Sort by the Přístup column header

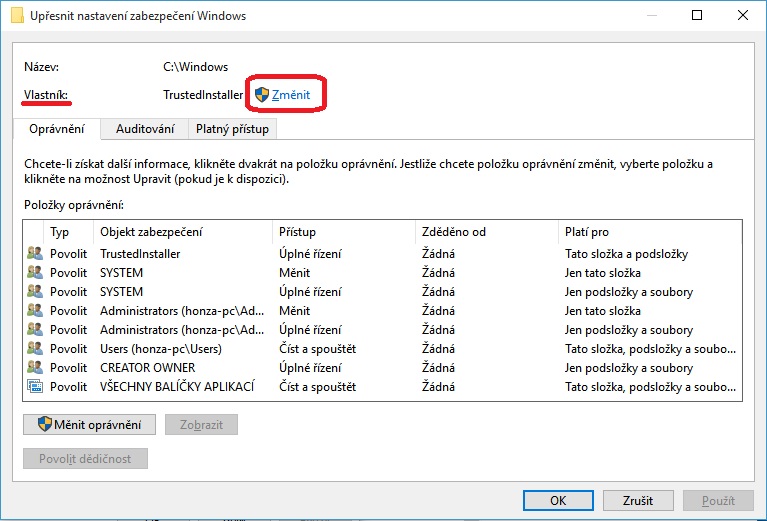coord(343,232)
